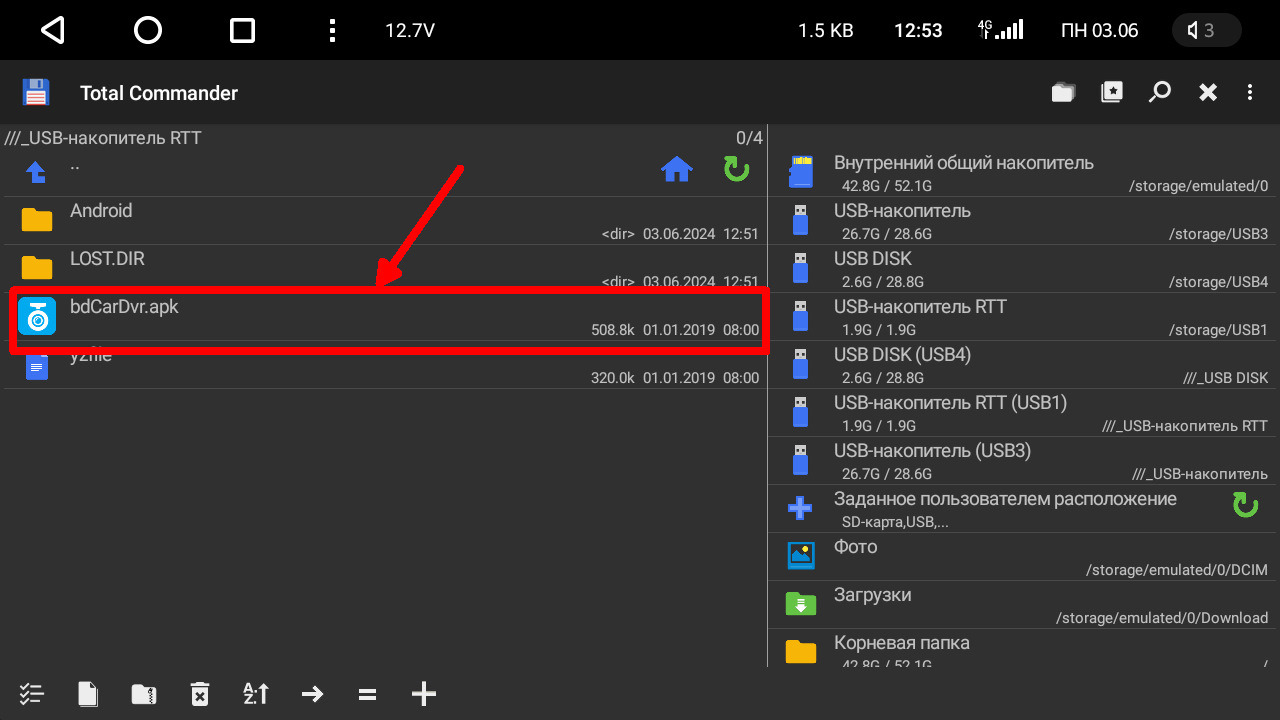Open recent apps with the square button

tap(242, 31)
